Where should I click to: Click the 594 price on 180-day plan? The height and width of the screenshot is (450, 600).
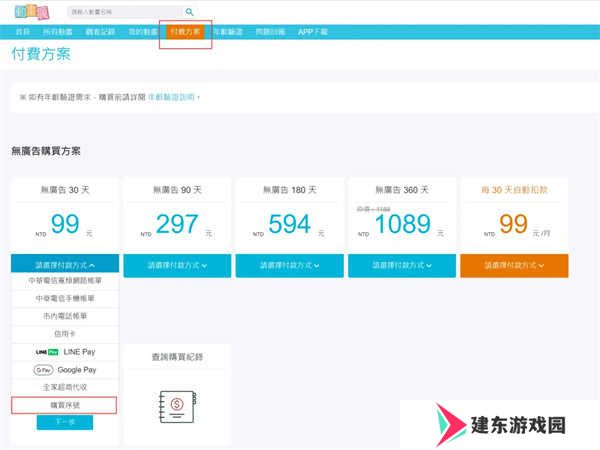[x=289, y=224]
